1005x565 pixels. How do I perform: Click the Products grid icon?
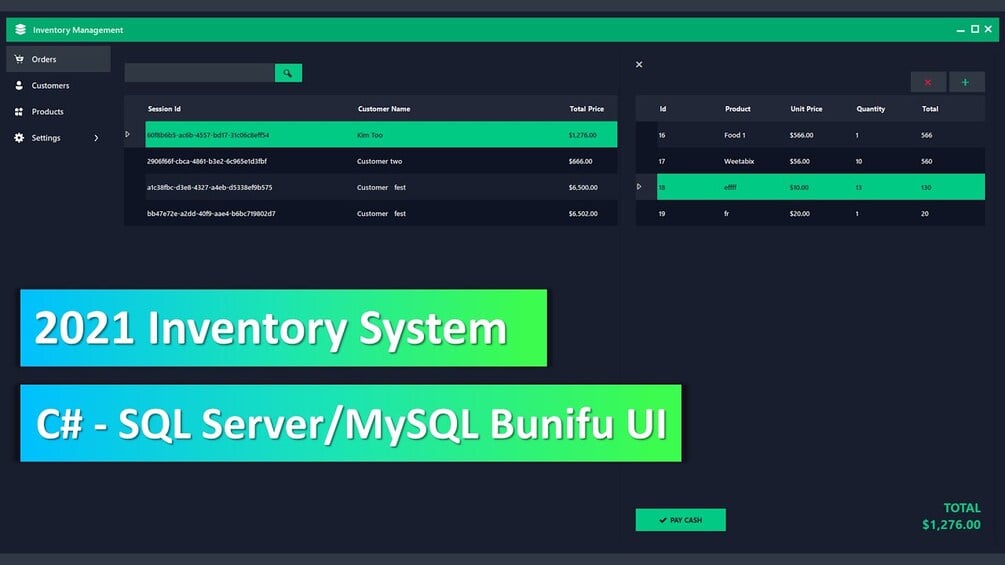click(x=19, y=111)
